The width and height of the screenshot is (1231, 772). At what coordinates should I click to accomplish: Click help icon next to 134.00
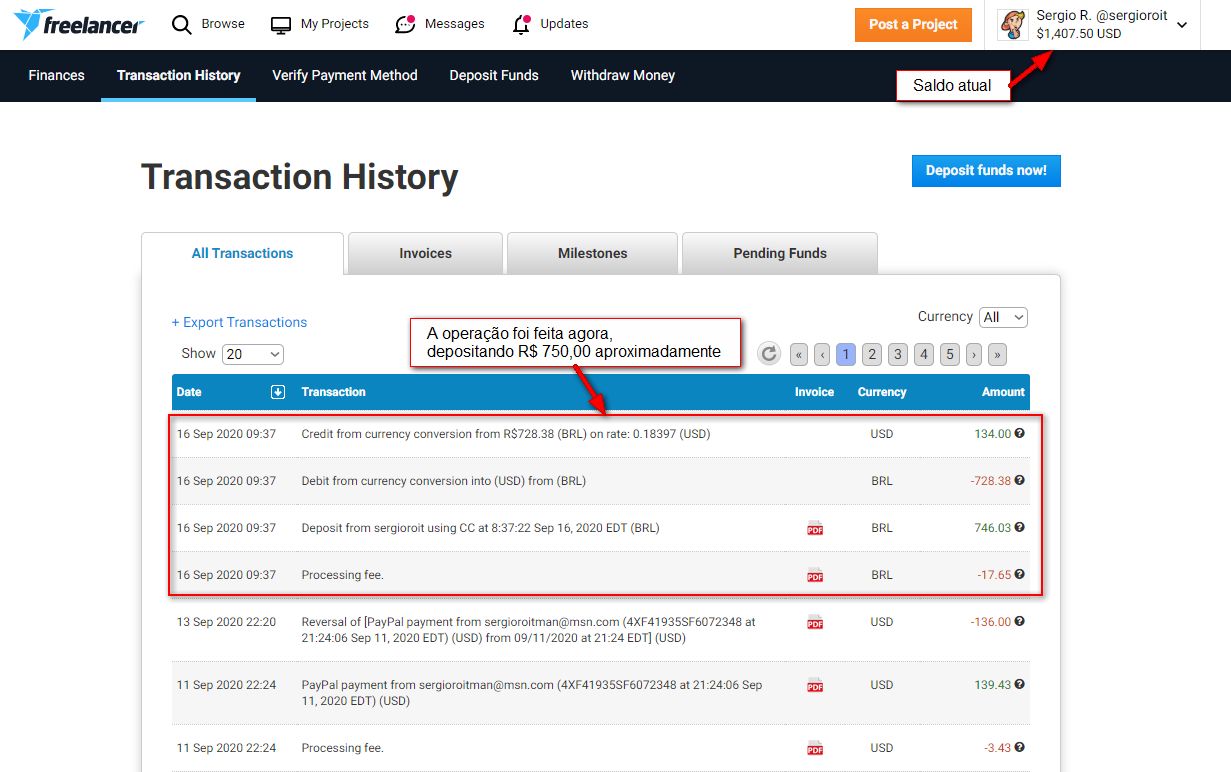click(x=1020, y=434)
